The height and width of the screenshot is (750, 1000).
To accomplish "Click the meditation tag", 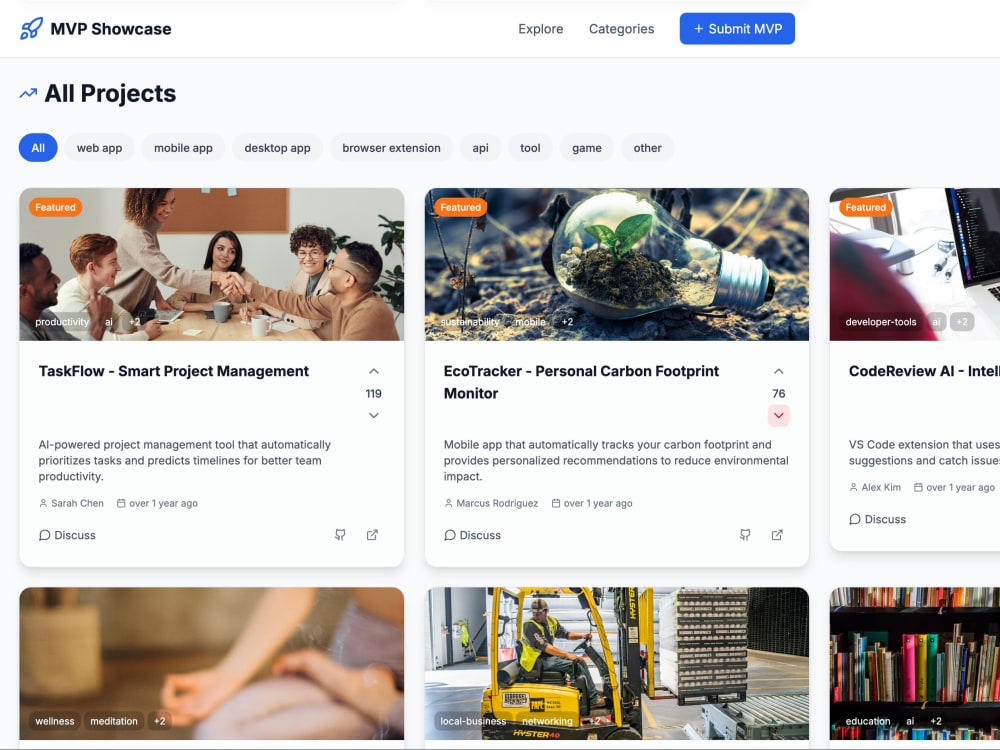I will 114,721.
